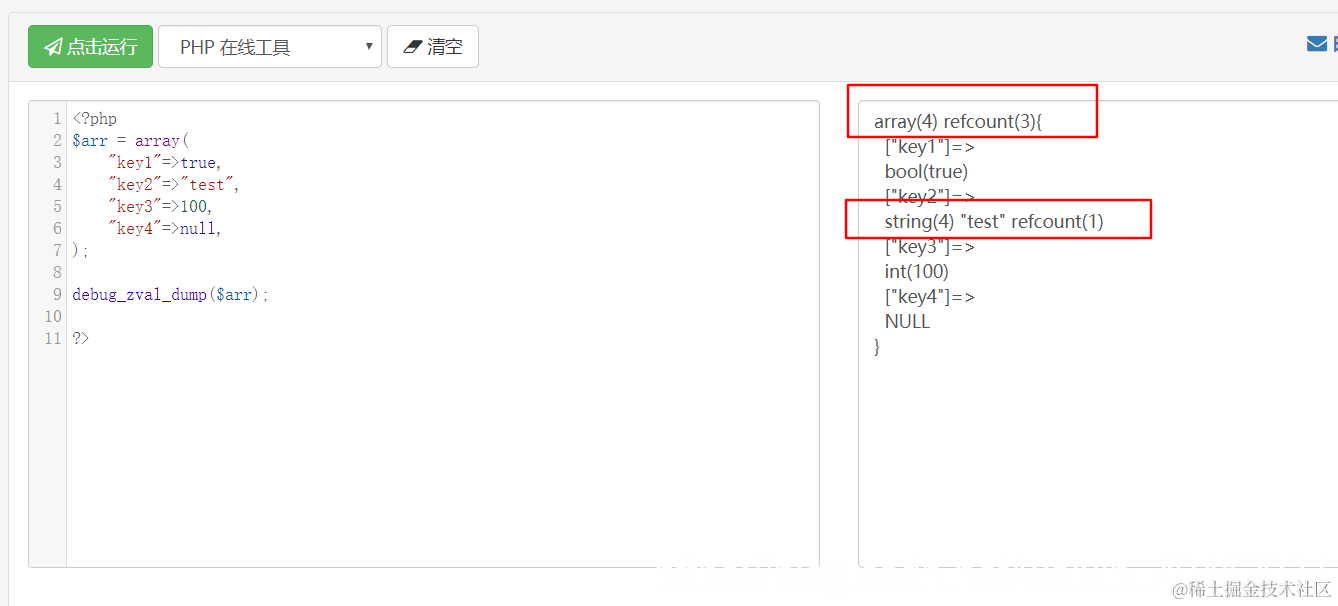The height and width of the screenshot is (606, 1338).
Task: Click output line 'string(4) "test" refcount(1)'
Action: pos(994,222)
